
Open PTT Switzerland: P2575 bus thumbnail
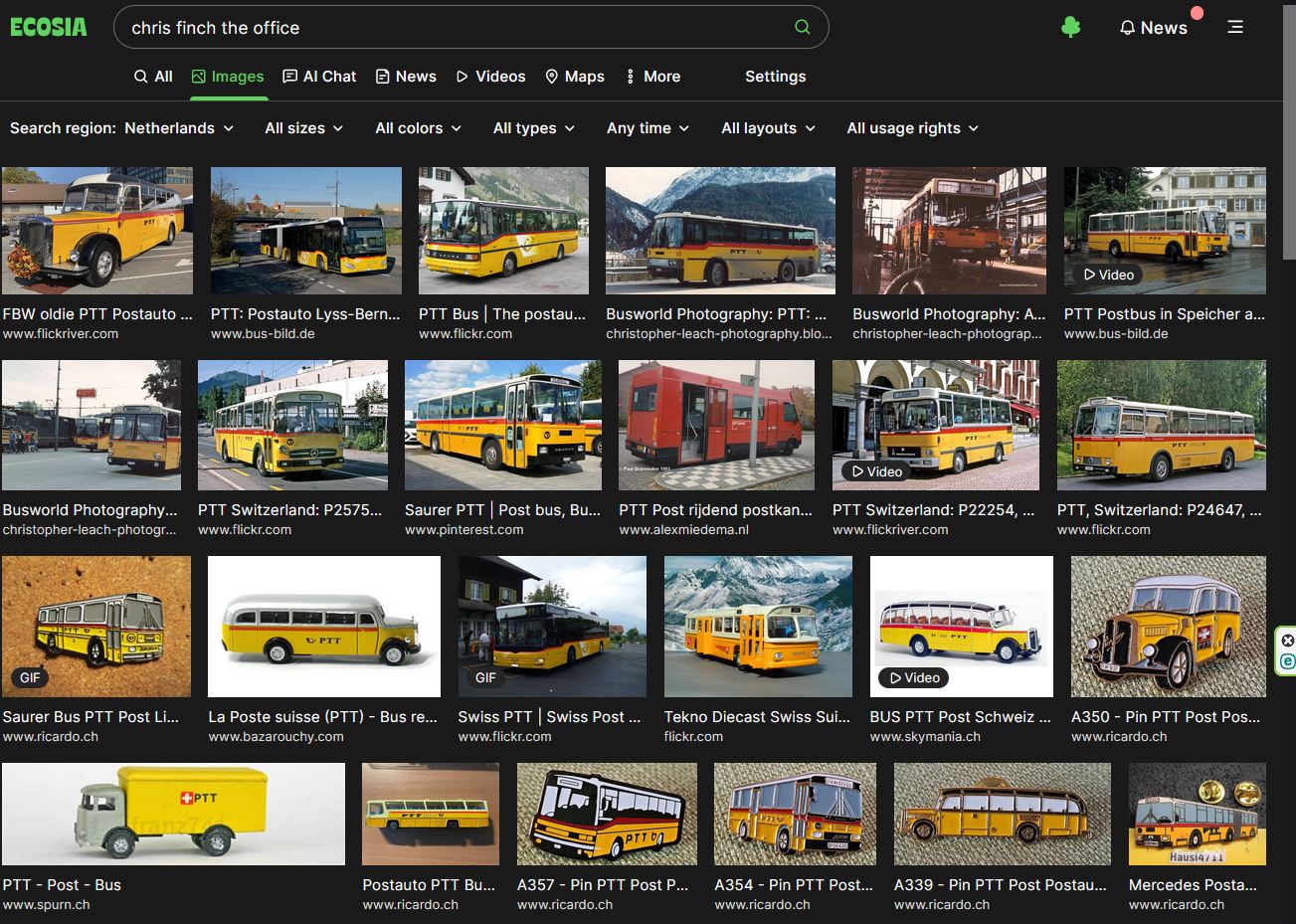coord(293,426)
